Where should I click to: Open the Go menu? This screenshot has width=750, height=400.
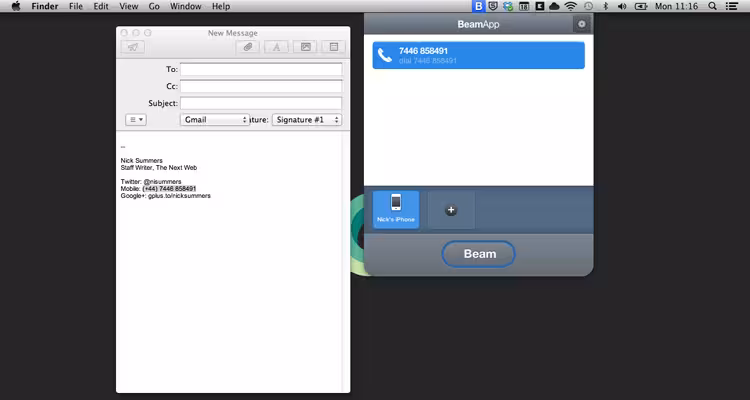click(154, 6)
